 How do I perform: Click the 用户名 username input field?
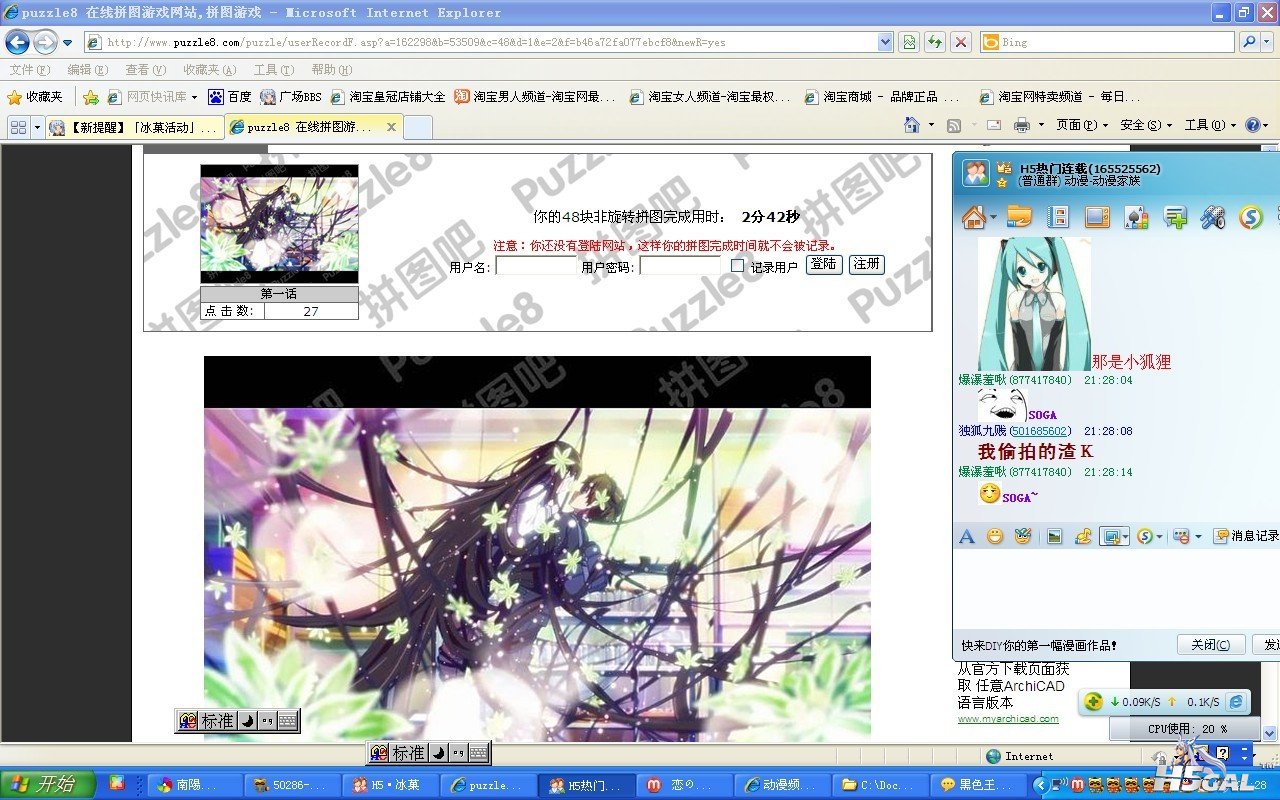(x=535, y=266)
